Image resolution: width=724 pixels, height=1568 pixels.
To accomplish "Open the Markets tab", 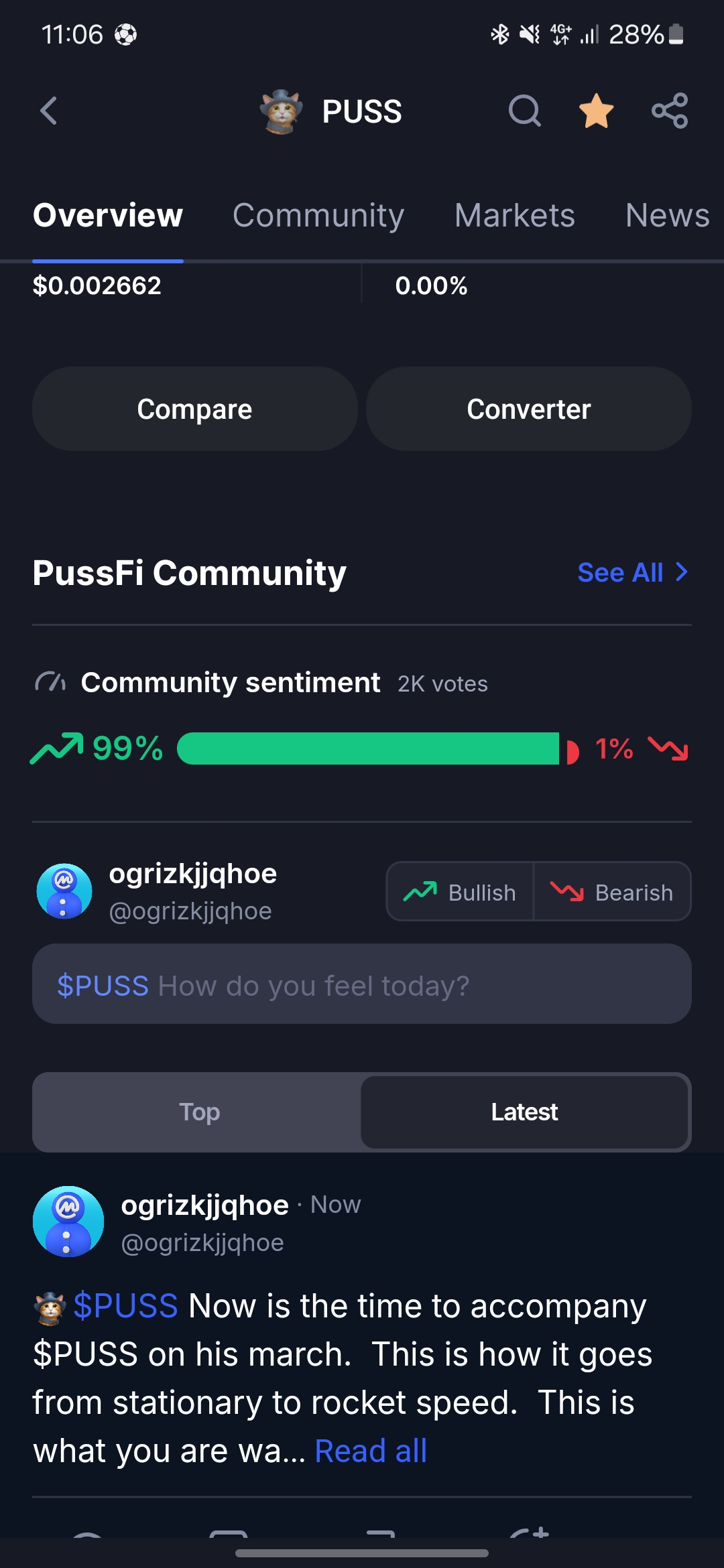I will point(514,215).
